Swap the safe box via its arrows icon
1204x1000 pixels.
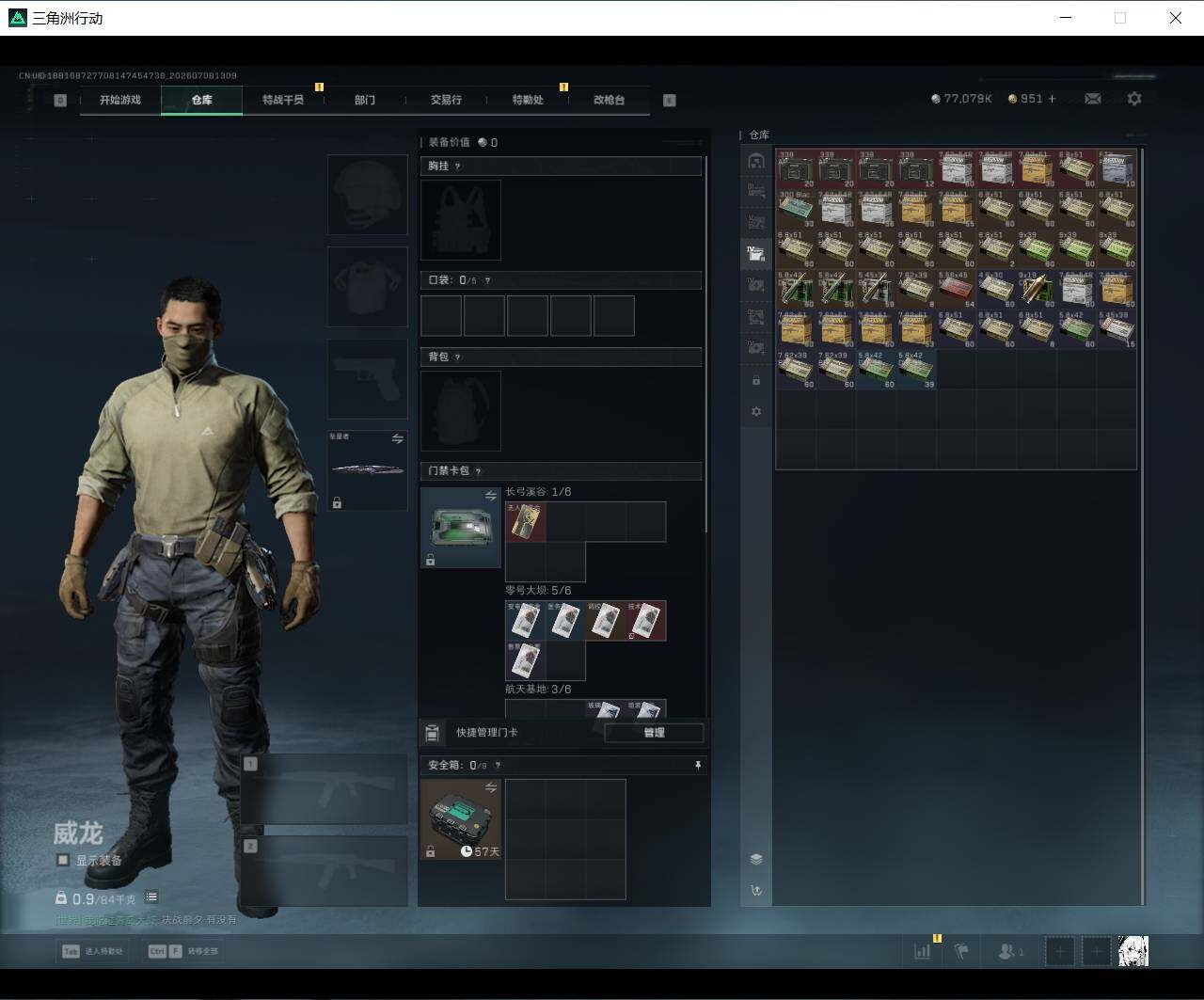tap(491, 787)
